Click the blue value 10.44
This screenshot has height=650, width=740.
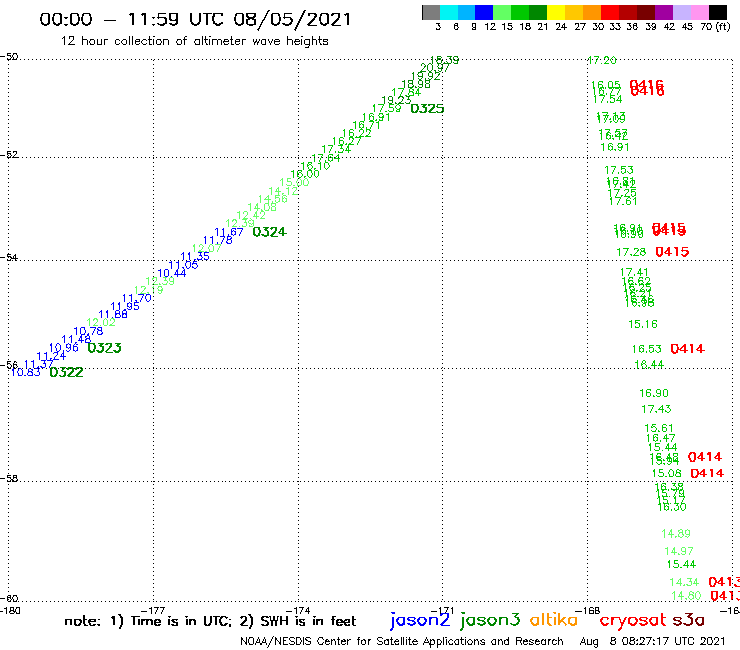pyautogui.click(x=172, y=273)
